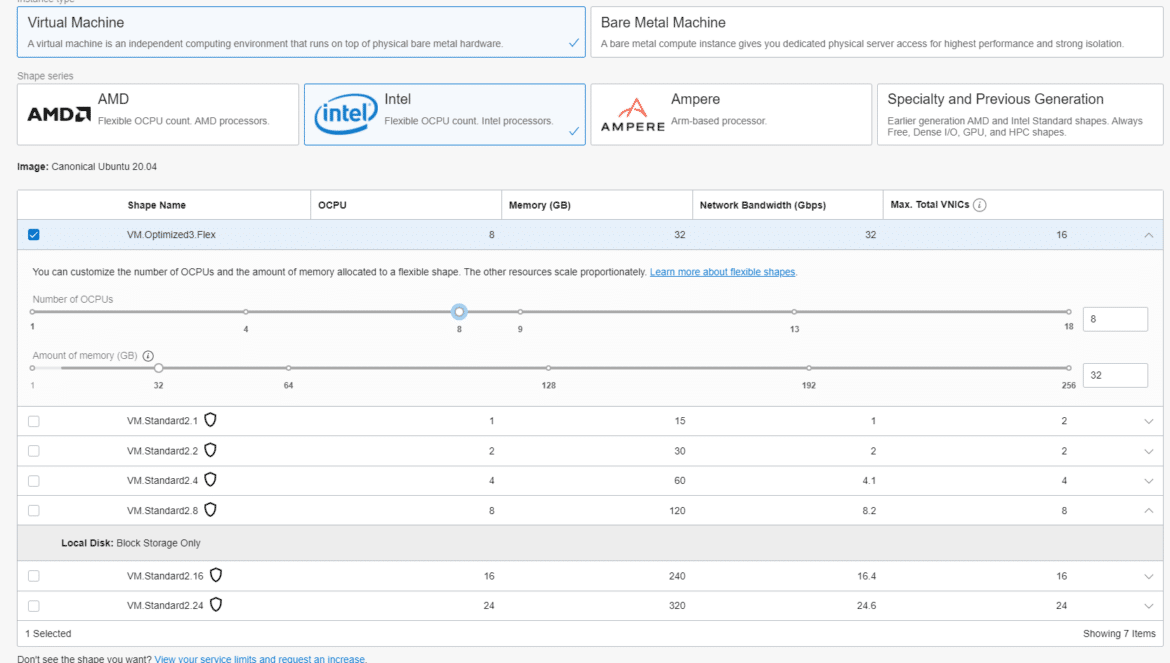Screen dimensions: 1170x663
Task: Click the 1 Selected footer text
Action: click(x=49, y=634)
